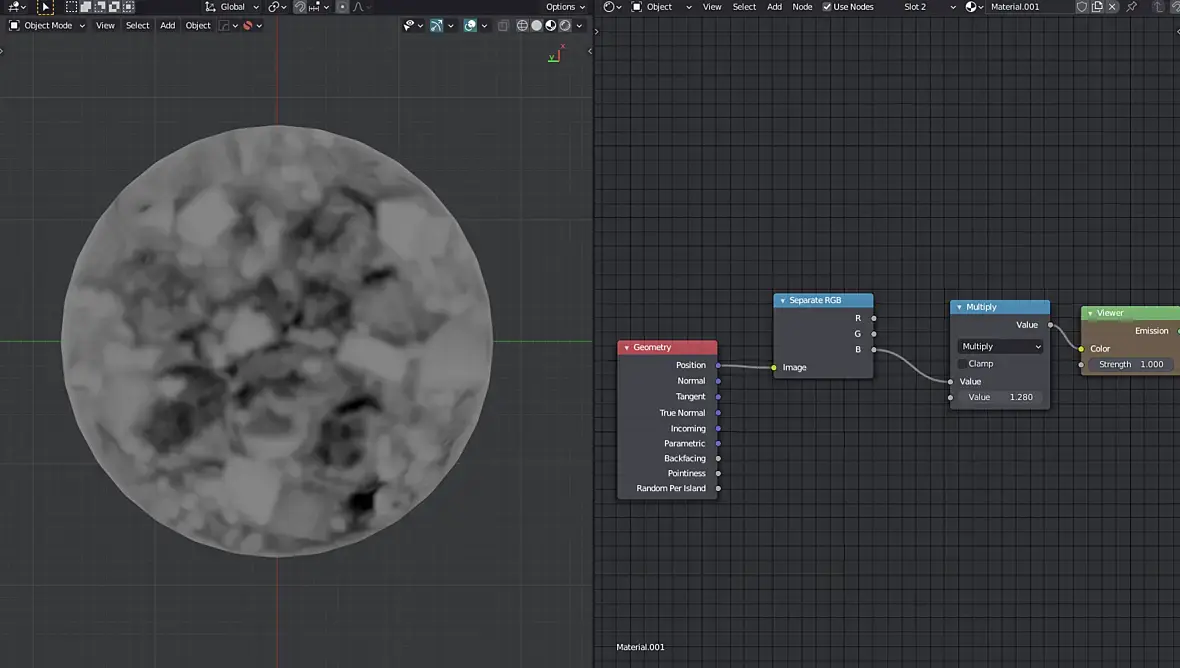
Task: Unlink Material.001 with the X icon
Action: (x=1112, y=7)
